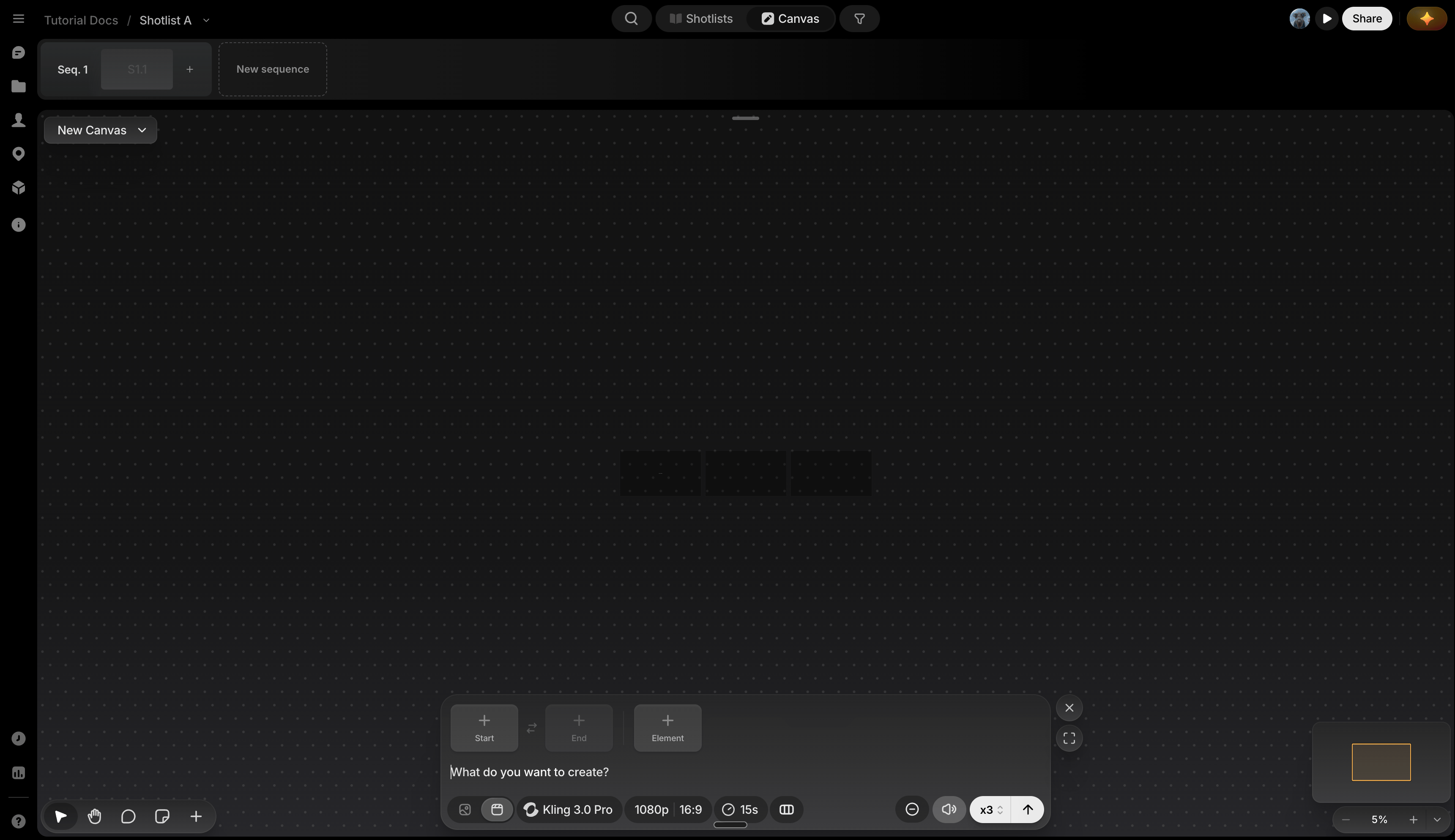Image resolution: width=1455 pixels, height=840 pixels.
Task: Open the 16:9 aspect ratio selector
Action: pos(691,810)
